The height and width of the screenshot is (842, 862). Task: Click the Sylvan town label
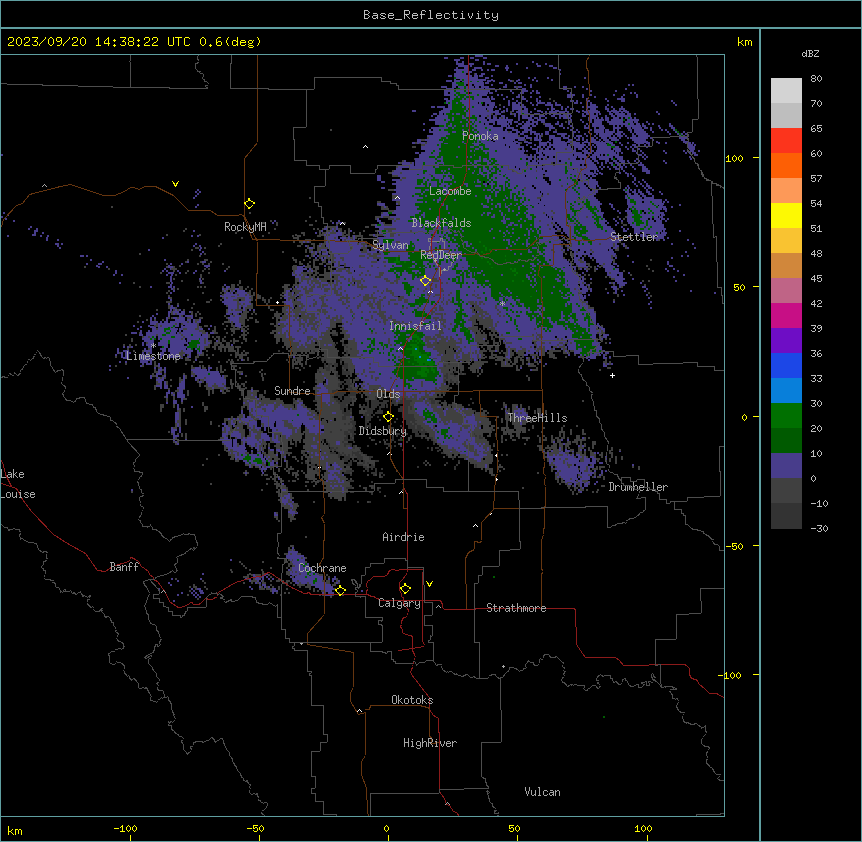click(390, 245)
